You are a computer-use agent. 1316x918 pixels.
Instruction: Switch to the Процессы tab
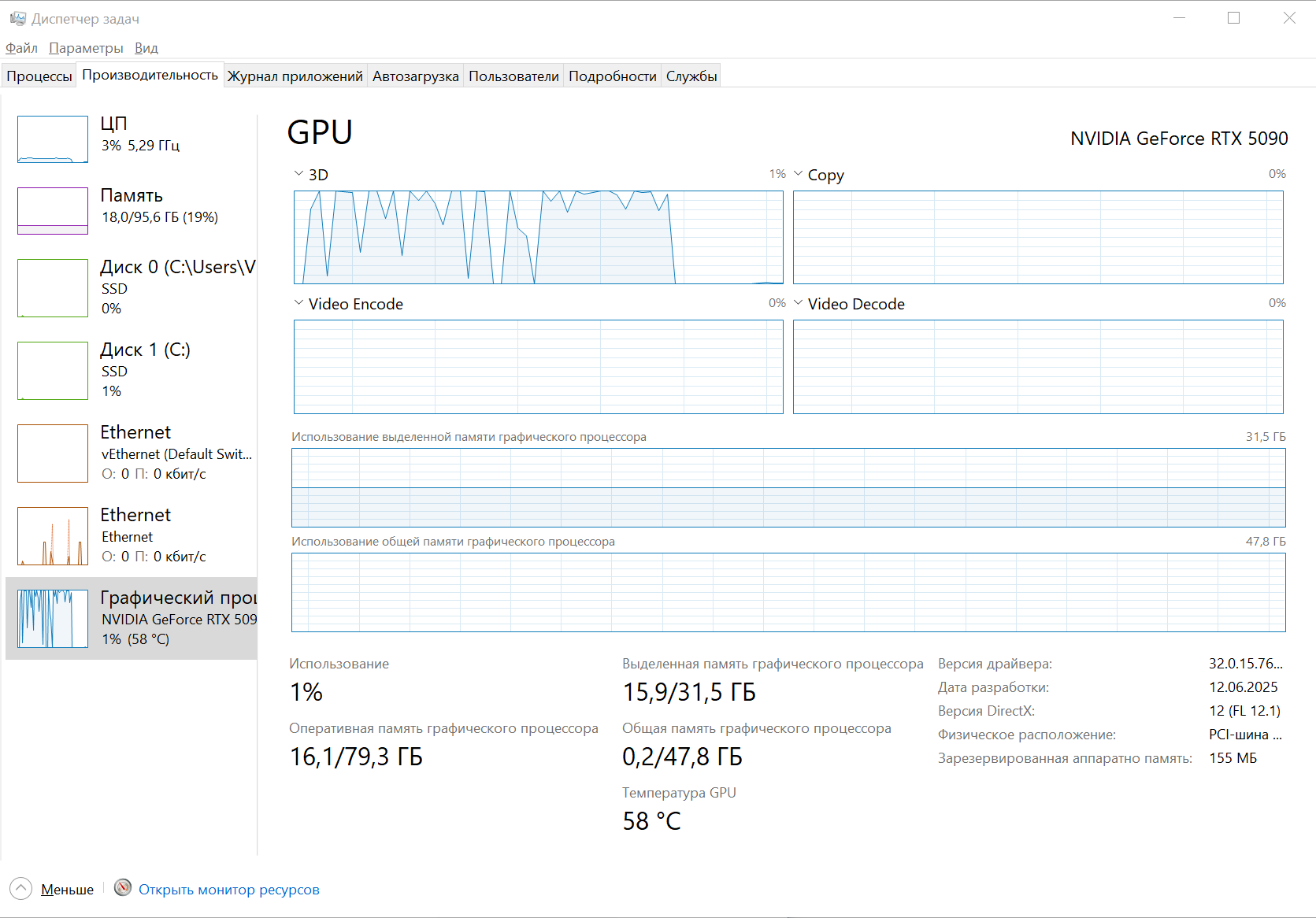[x=39, y=76]
